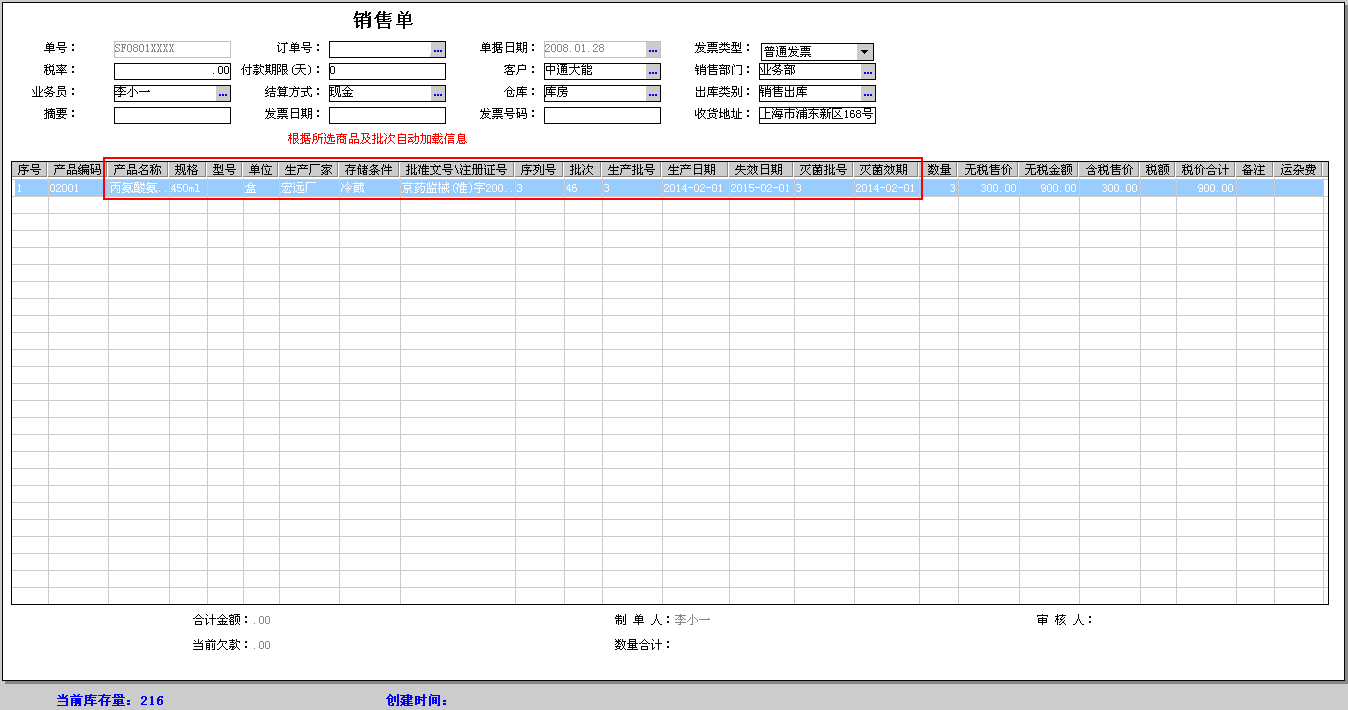Open the 单据日期 date picker ellipsis button
1348x710 pixels.
tap(653, 49)
